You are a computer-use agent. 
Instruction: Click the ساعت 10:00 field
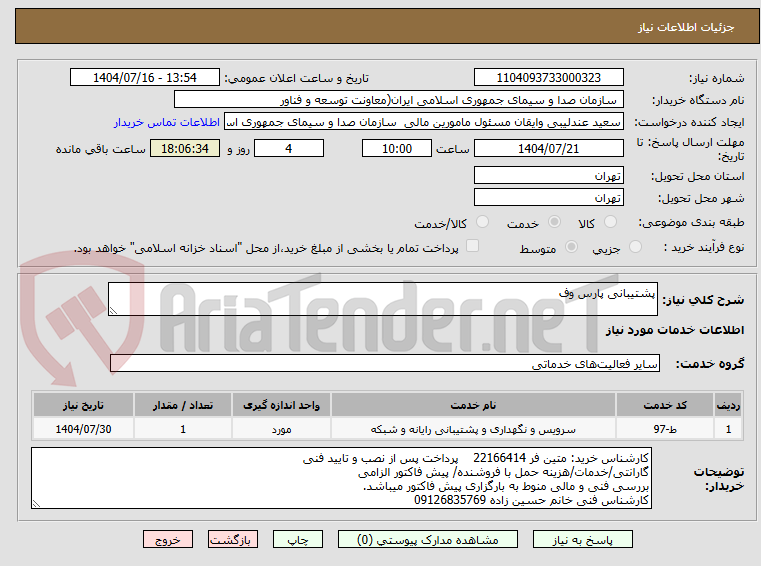[397, 149]
